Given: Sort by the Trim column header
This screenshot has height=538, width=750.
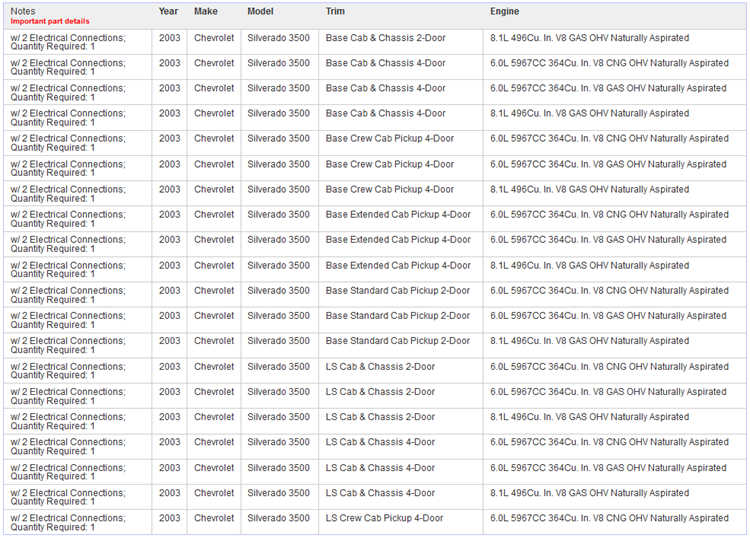Looking at the screenshot, I should [336, 11].
